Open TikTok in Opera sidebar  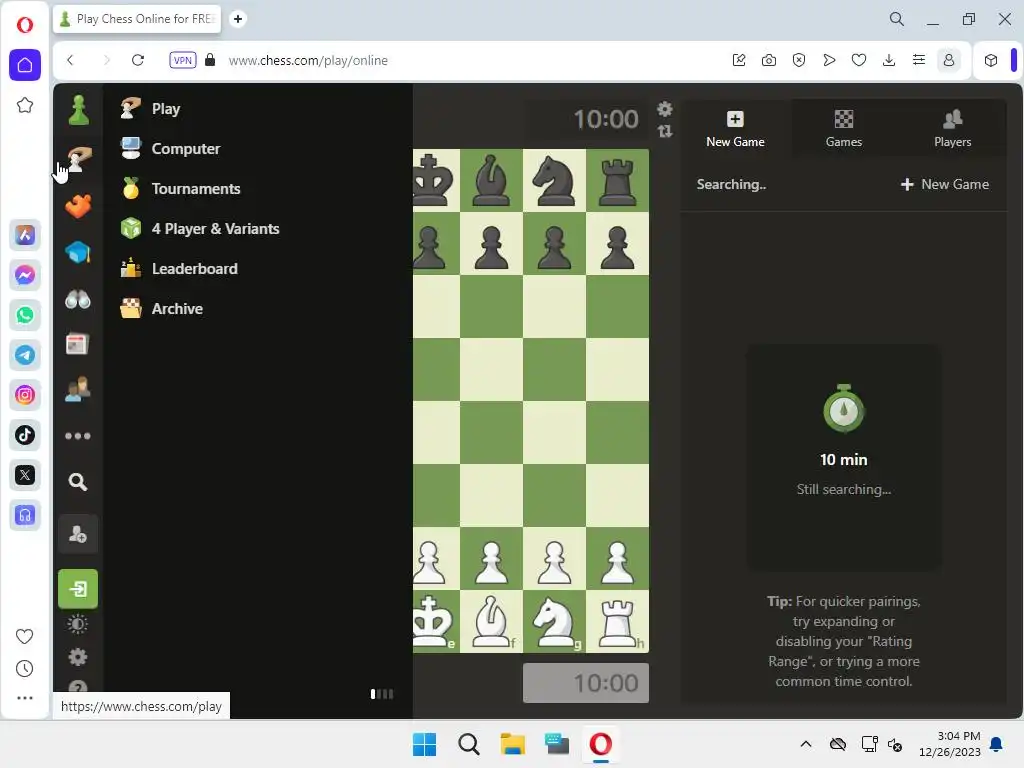point(25,435)
